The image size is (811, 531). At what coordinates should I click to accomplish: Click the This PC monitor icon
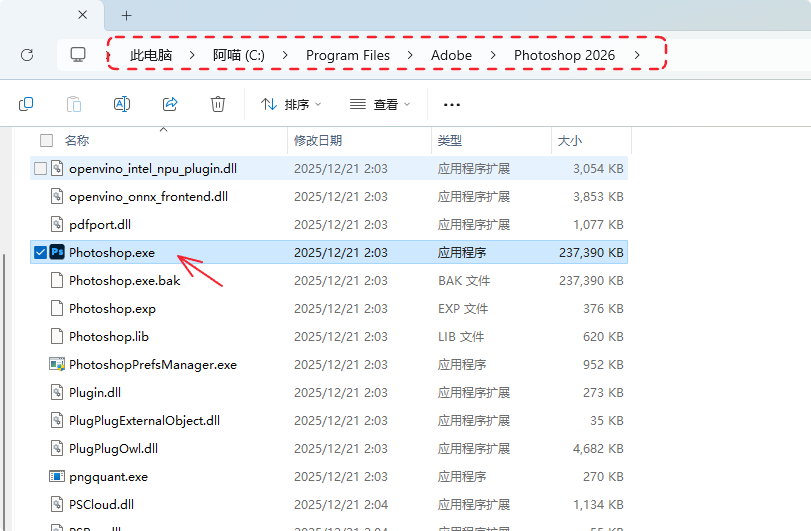point(78,55)
